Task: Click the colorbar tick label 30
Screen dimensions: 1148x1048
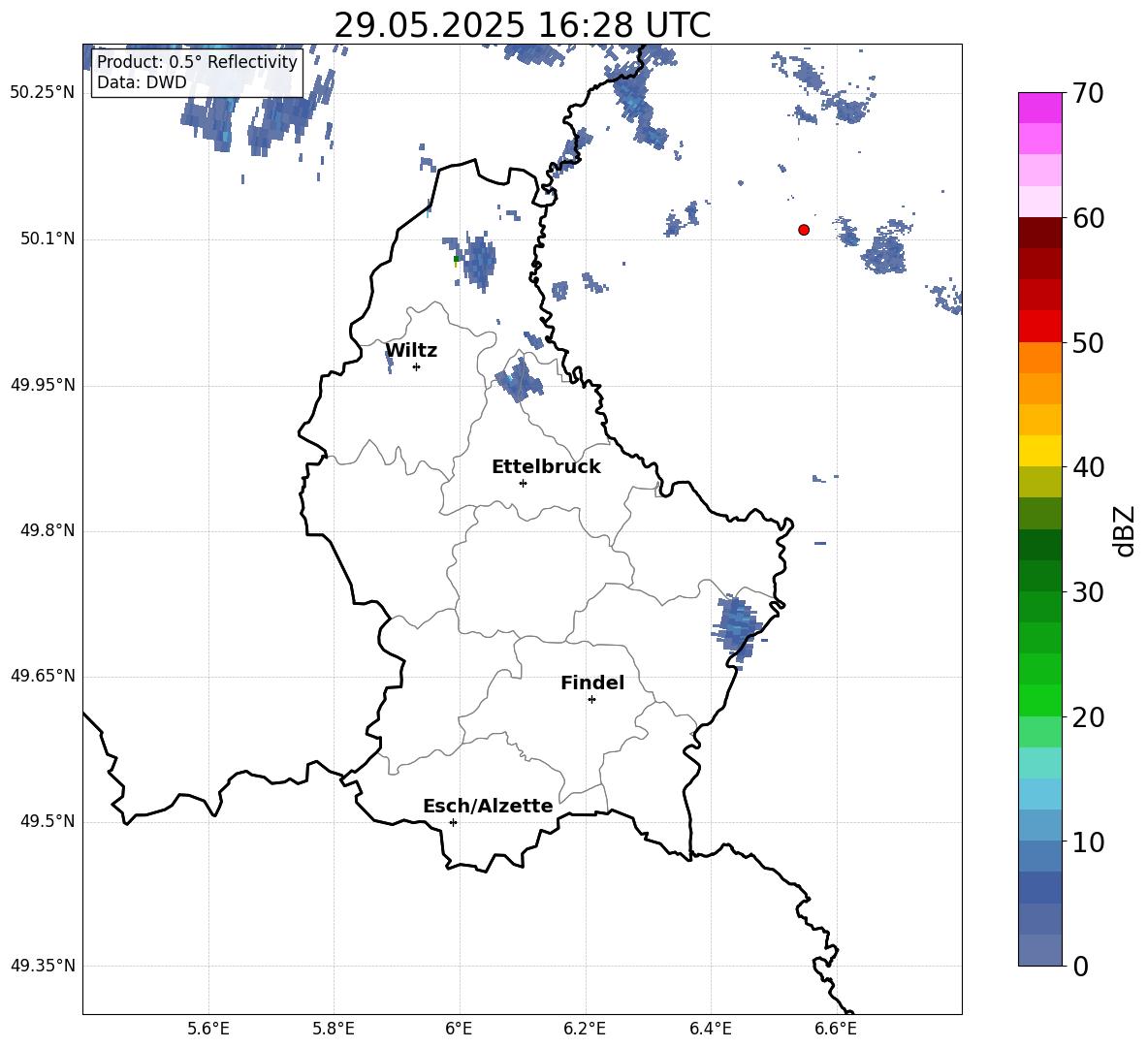Action: coord(1089,591)
